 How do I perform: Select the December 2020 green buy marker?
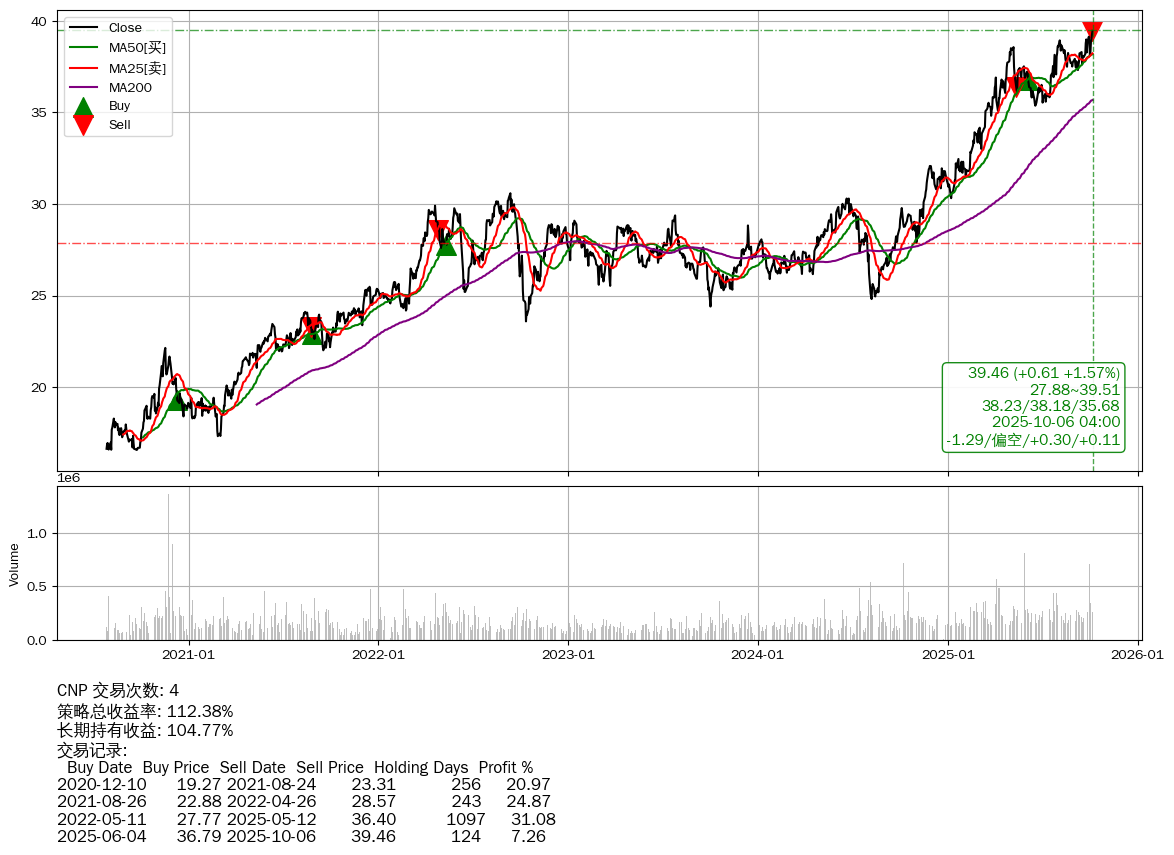176,399
